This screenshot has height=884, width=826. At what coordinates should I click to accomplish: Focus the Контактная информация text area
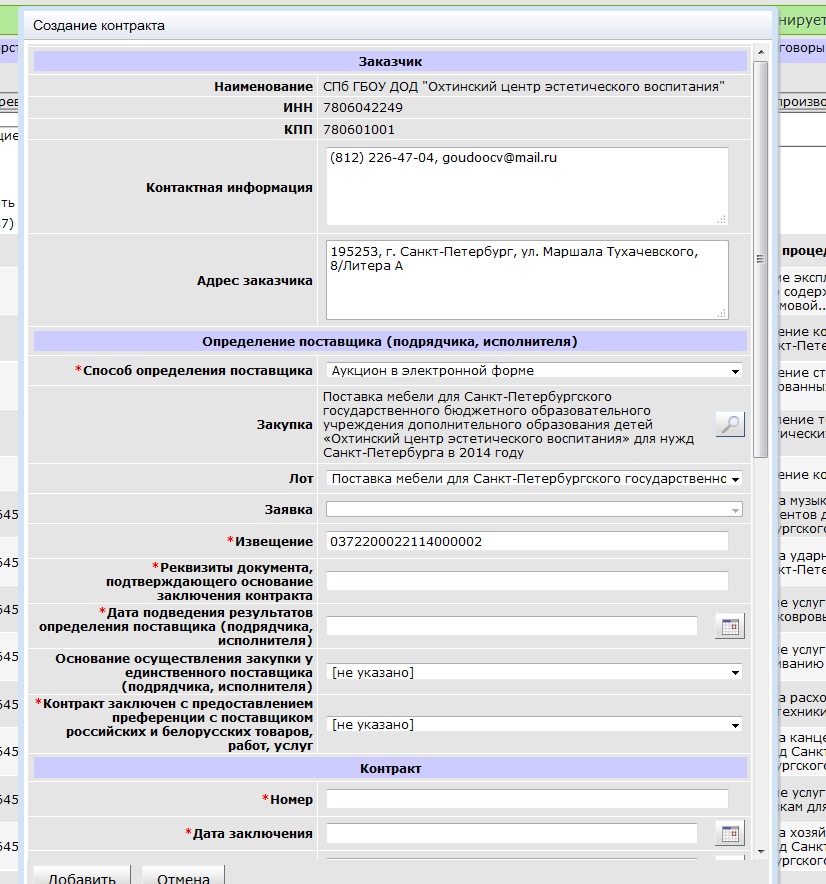click(x=527, y=187)
